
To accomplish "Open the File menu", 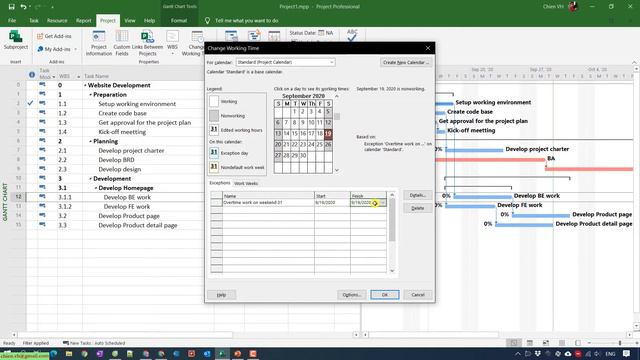I will pyautogui.click(x=12, y=20).
